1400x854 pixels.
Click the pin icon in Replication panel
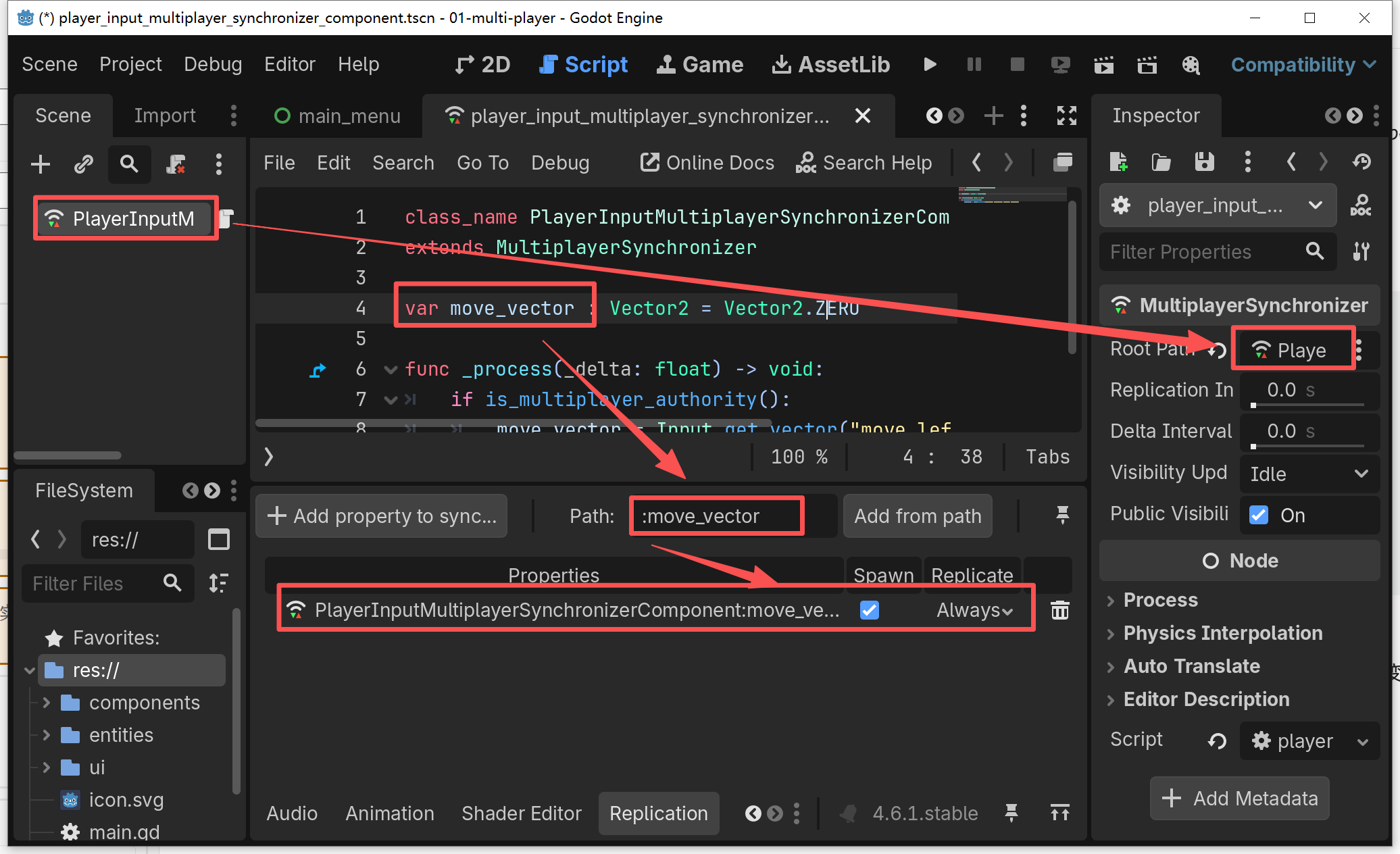tap(1062, 516)
